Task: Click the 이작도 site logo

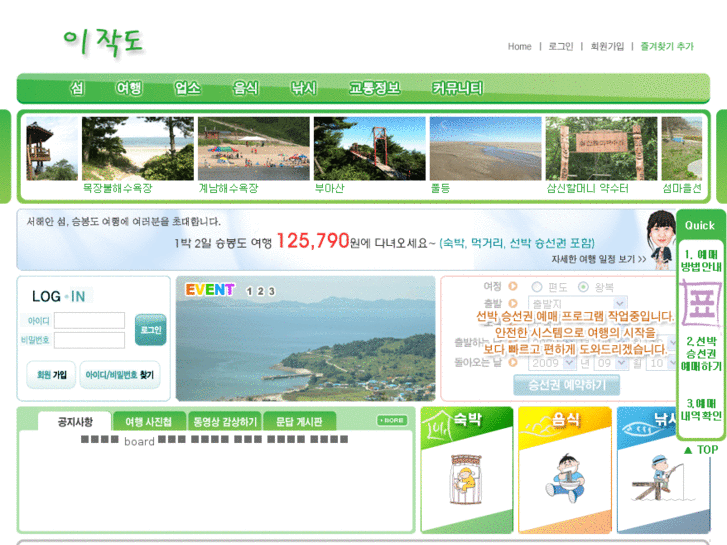Action: pos(103,42)
